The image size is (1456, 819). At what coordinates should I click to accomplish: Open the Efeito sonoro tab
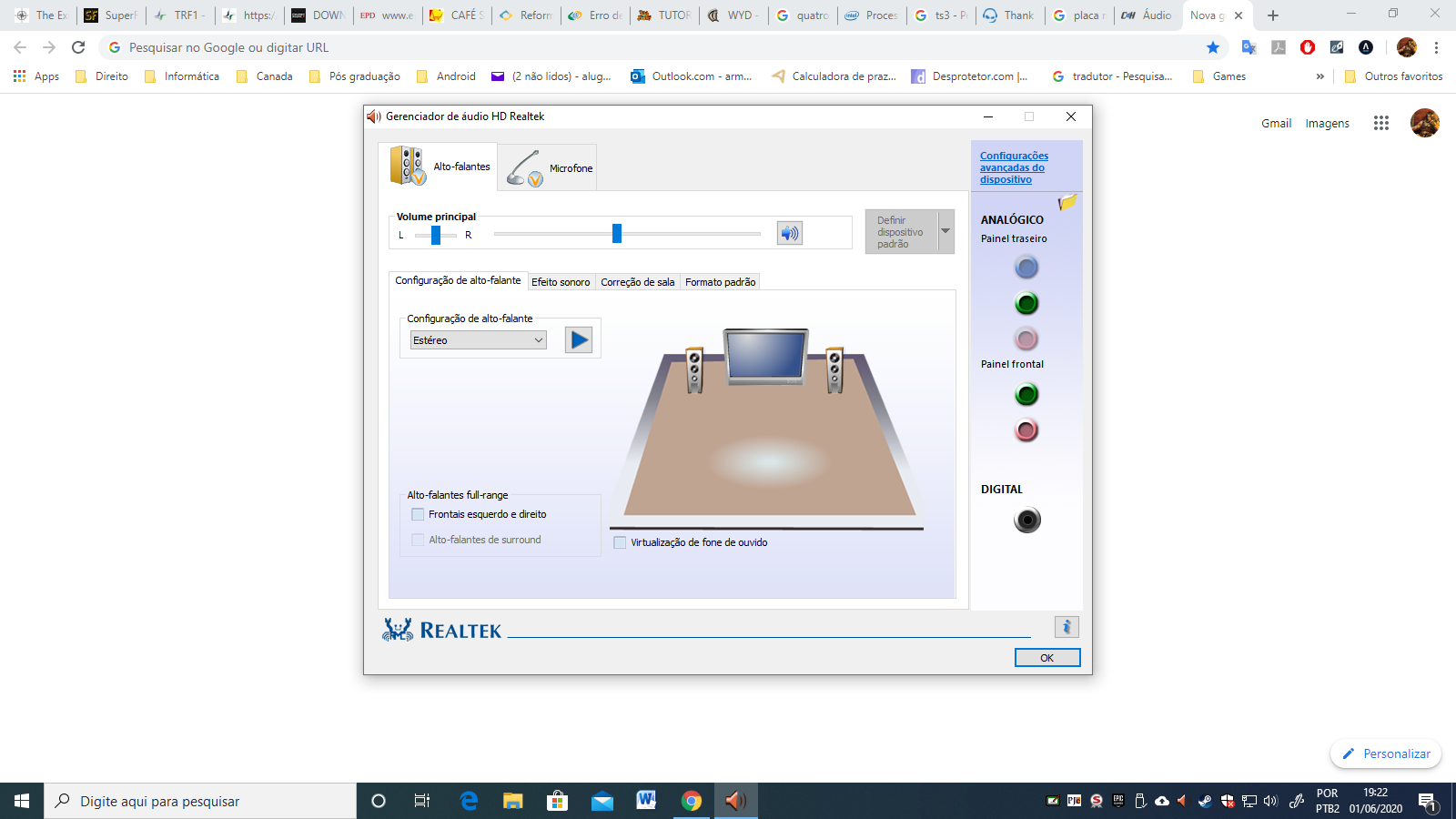coord(561,282)
